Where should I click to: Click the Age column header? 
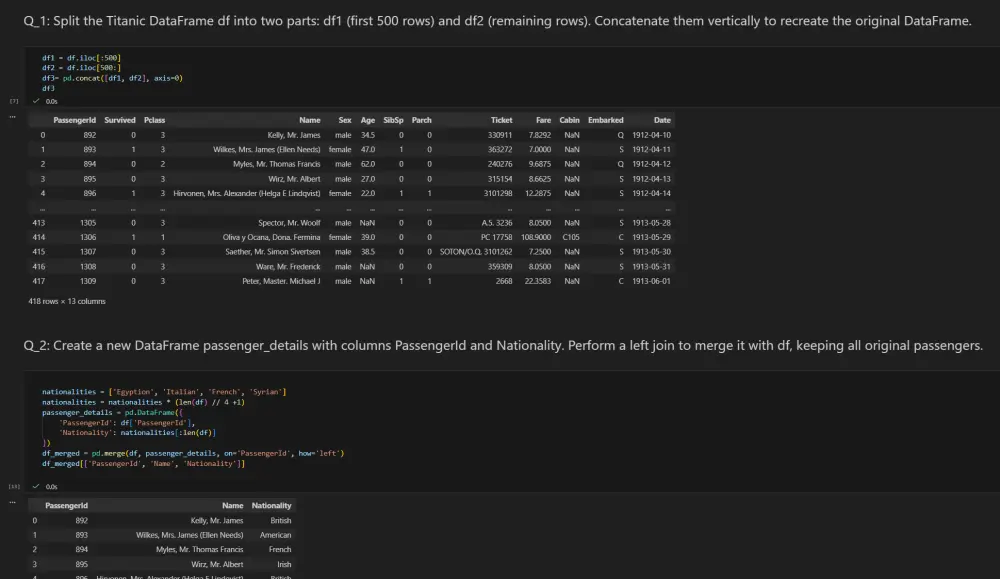[368, 120]
